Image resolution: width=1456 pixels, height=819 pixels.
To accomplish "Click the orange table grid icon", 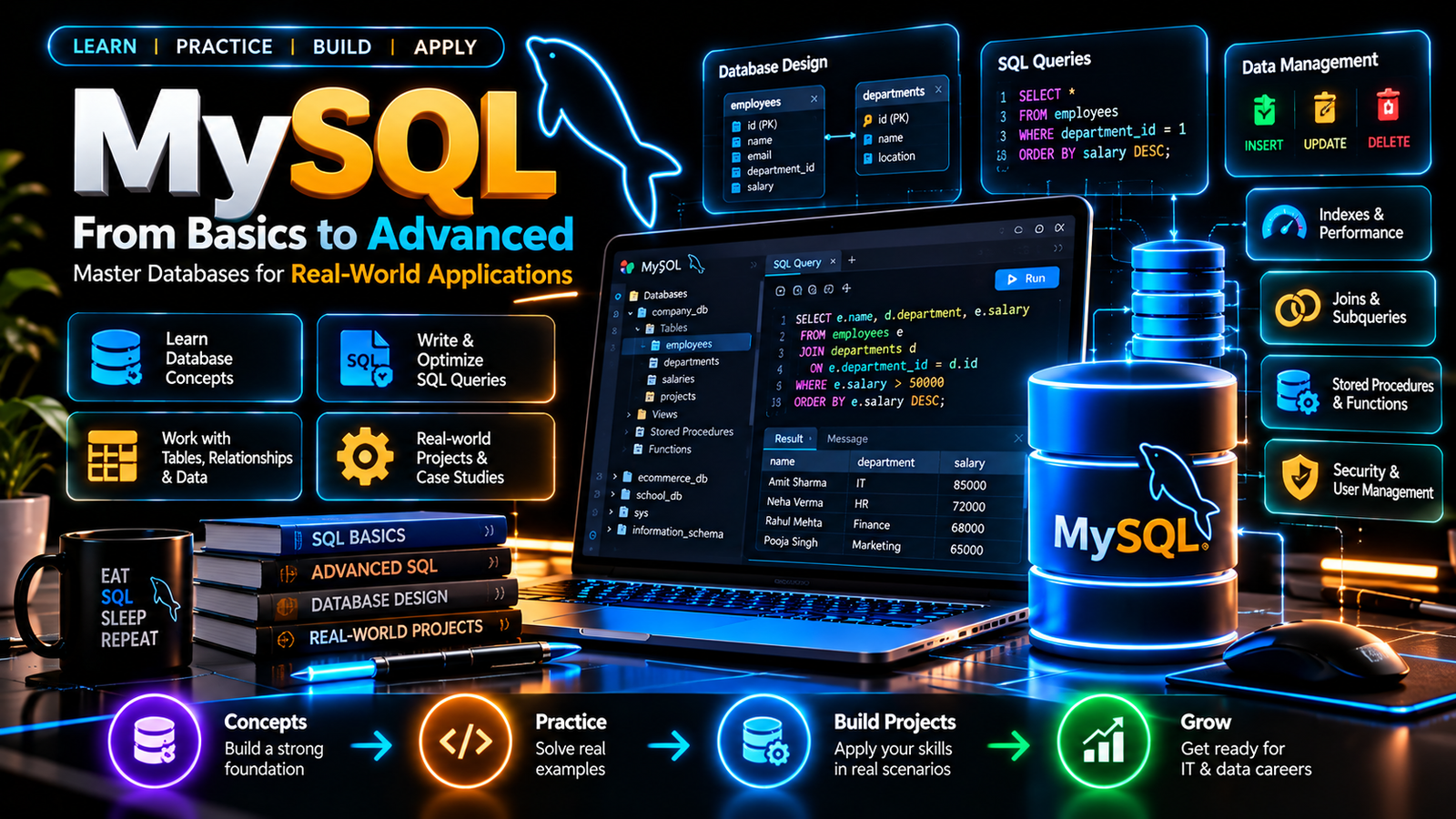I will 112,456.
